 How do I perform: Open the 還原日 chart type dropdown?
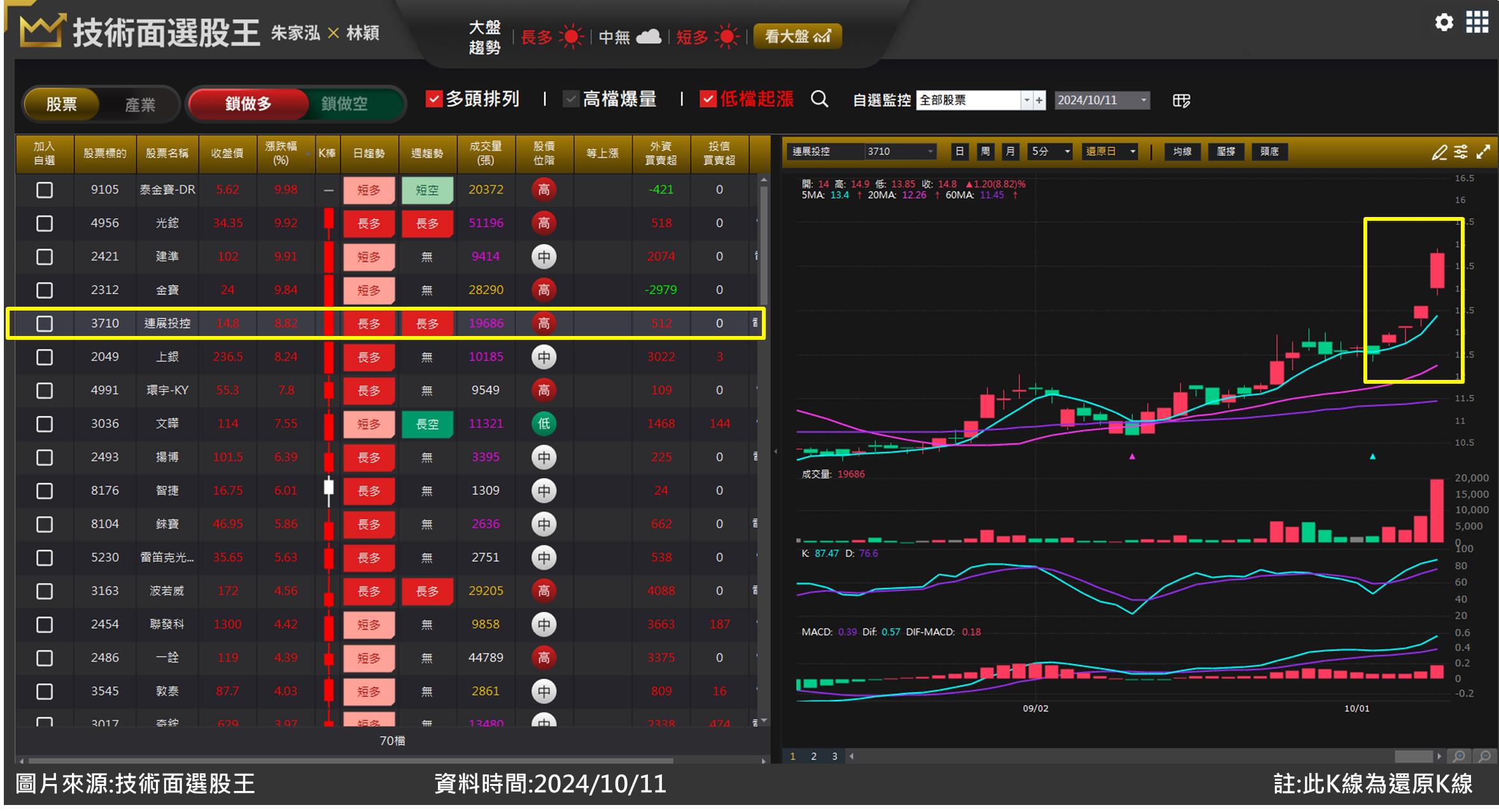1132,151
